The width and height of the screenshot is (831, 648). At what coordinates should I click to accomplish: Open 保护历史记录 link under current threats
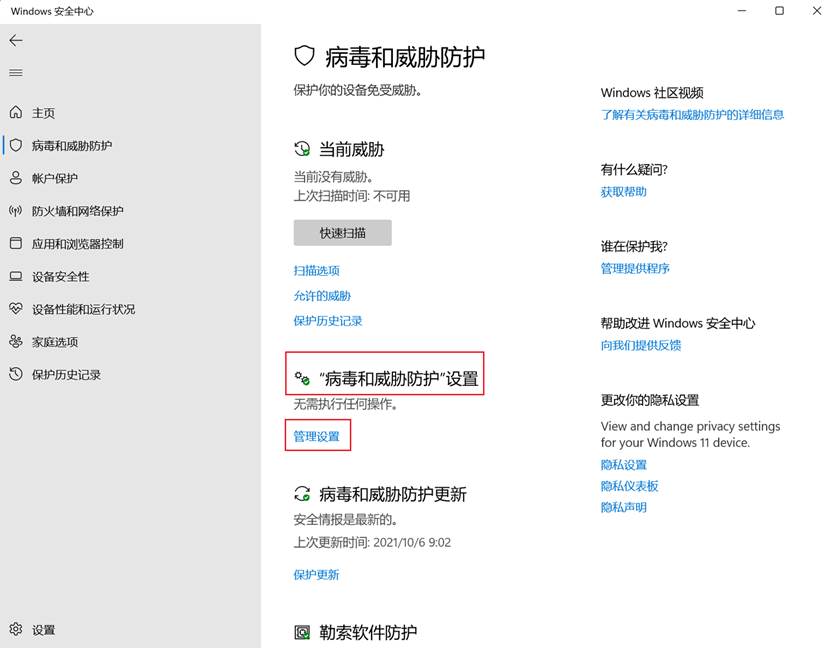click(328, 321)
